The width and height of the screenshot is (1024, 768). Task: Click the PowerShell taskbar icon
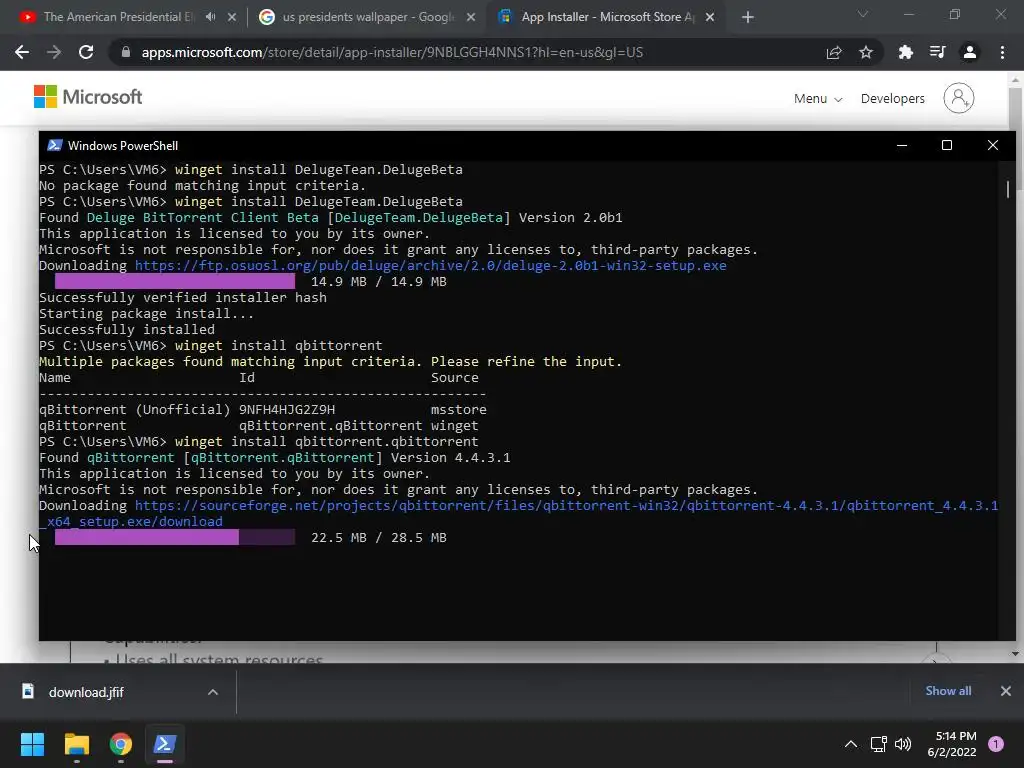[165, 744]
